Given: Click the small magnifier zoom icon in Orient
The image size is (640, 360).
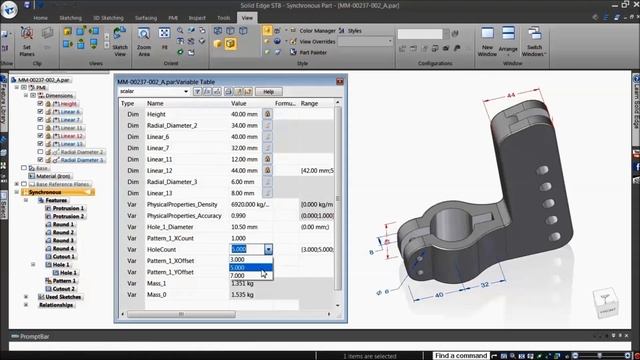Looking at the screenshot, I should point(180,31).
